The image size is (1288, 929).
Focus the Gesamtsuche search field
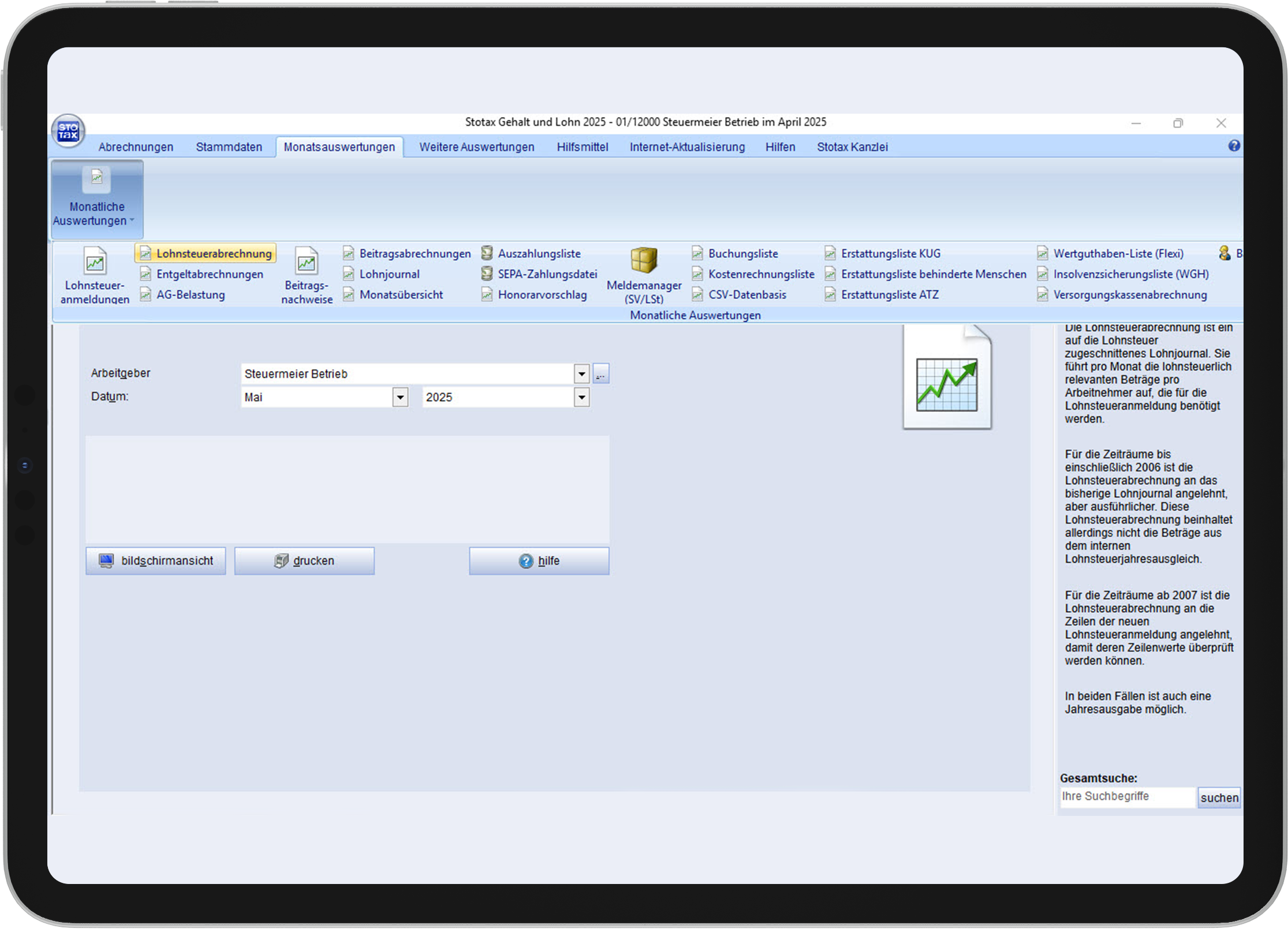[1126, 797]
